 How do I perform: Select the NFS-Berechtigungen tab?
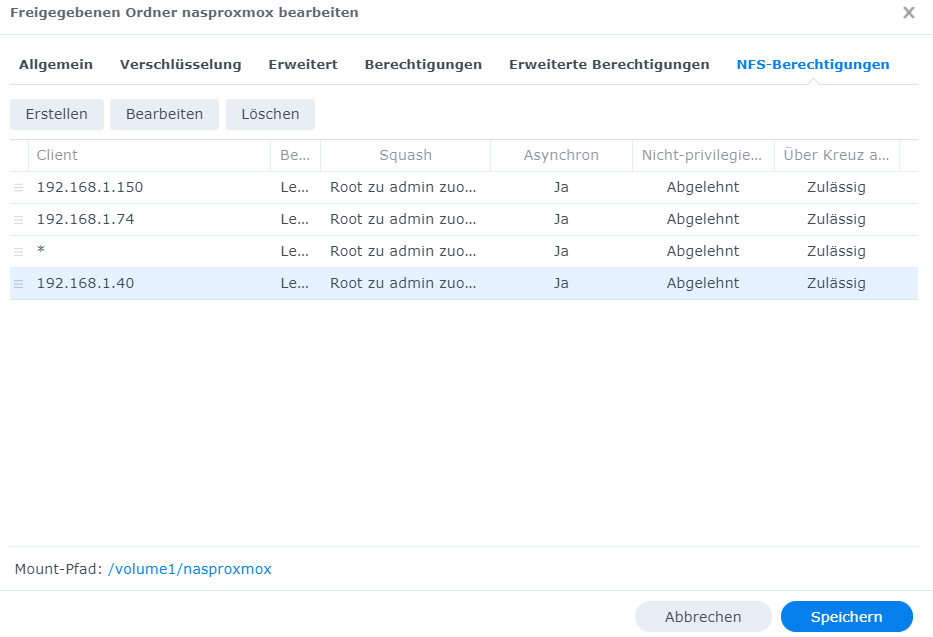click(813, 65)
